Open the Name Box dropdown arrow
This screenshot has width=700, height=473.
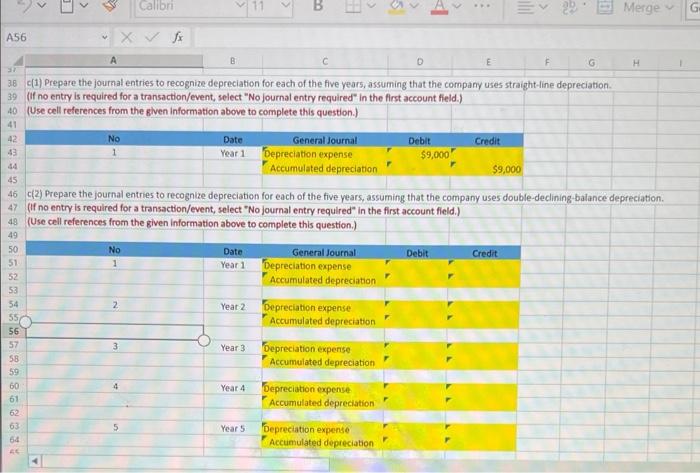click(x=104, y=37)
